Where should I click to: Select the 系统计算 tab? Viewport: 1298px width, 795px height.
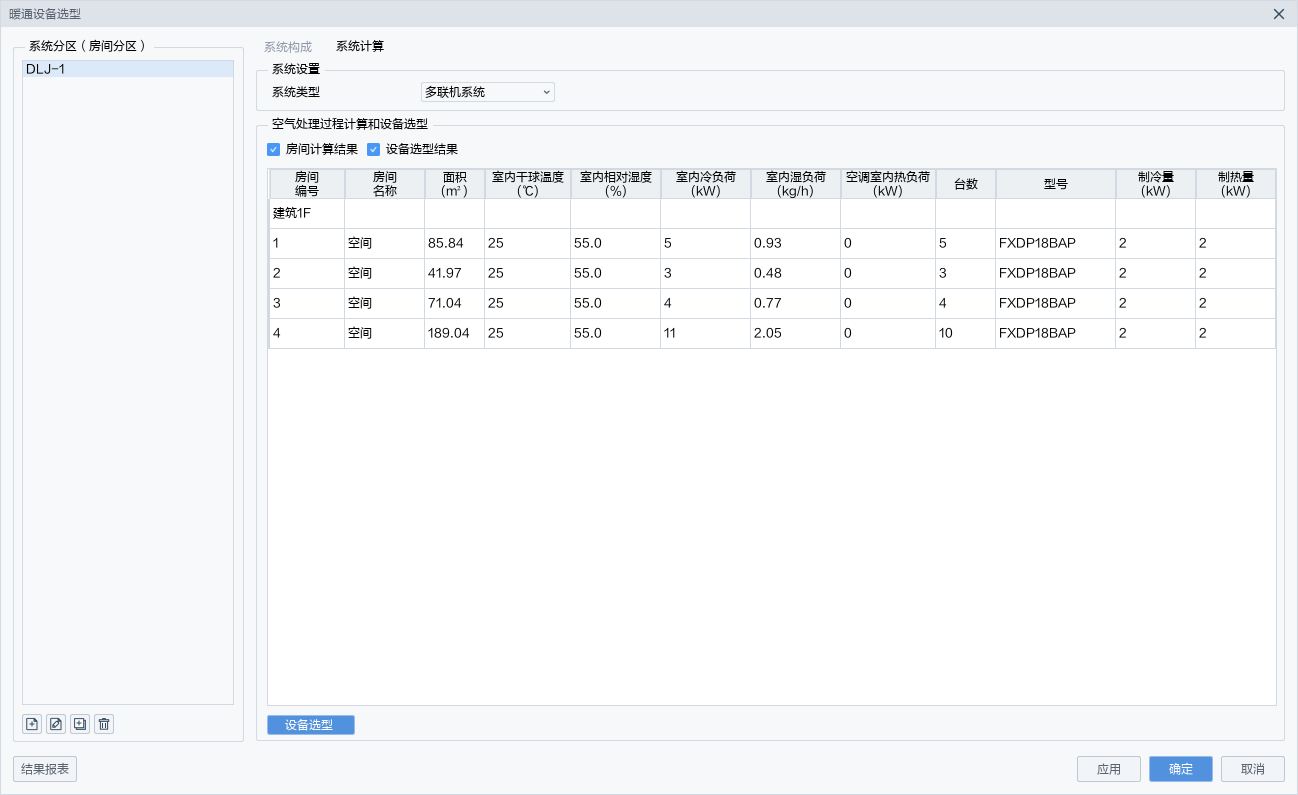click(360, 47)
